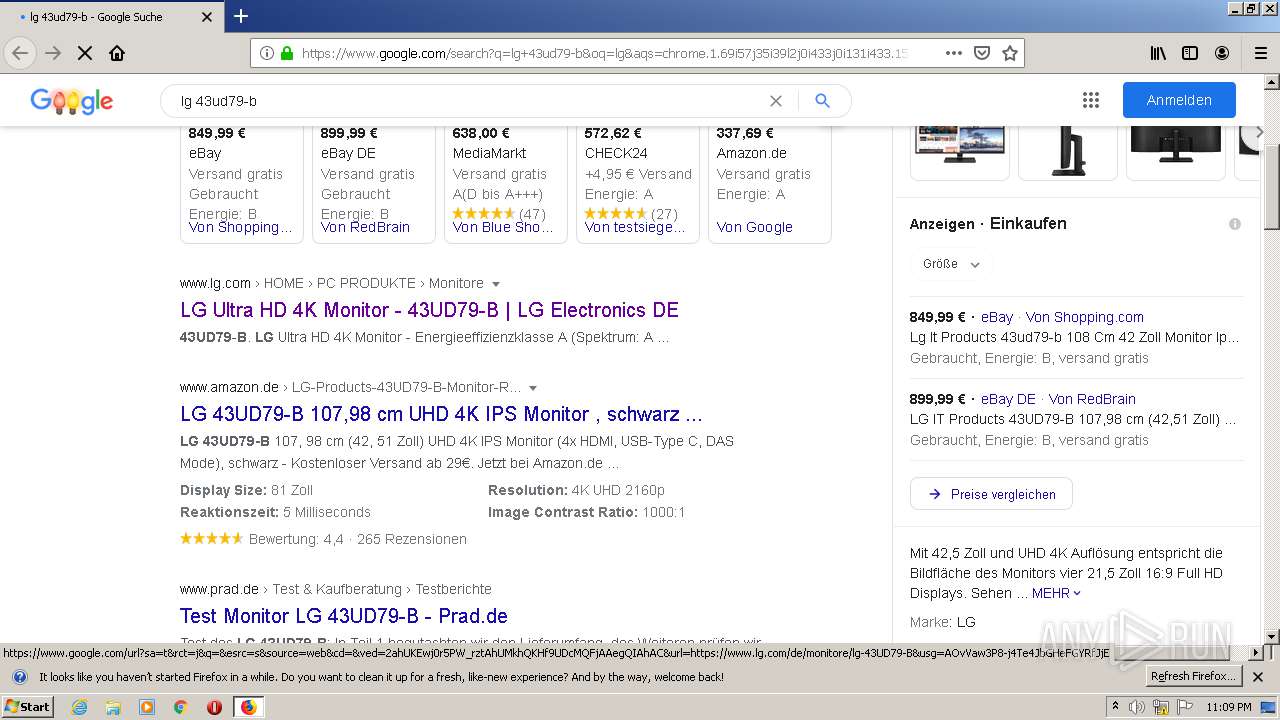Open Windows Explorer from the taskbar
1280x720 pixels.
pyautogui.click(x=113, y=707)
